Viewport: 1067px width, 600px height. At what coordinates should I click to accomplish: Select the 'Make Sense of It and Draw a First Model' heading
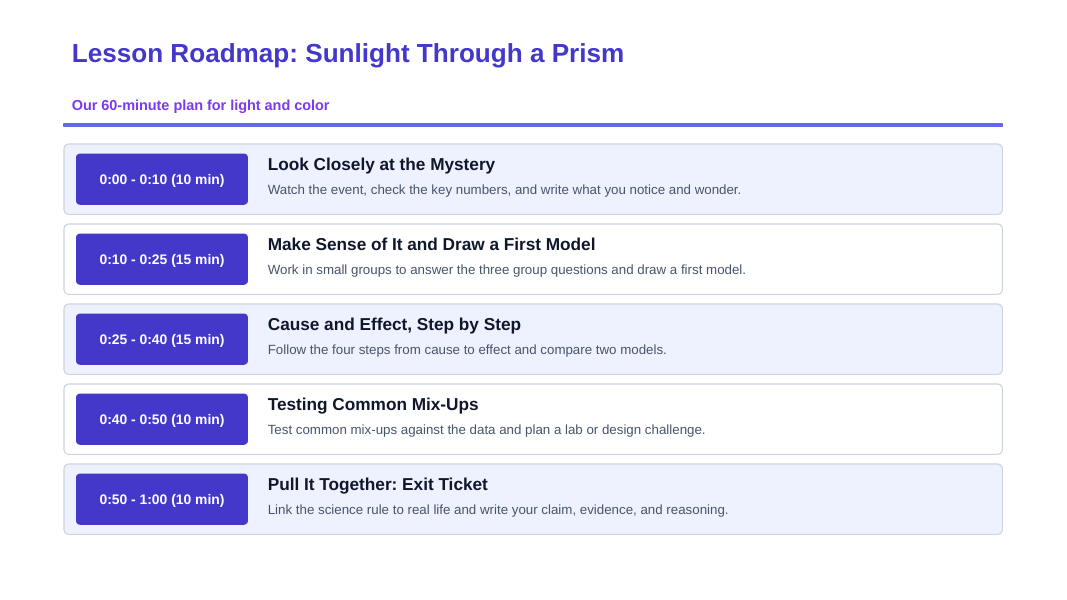click(x=431, y=244)
